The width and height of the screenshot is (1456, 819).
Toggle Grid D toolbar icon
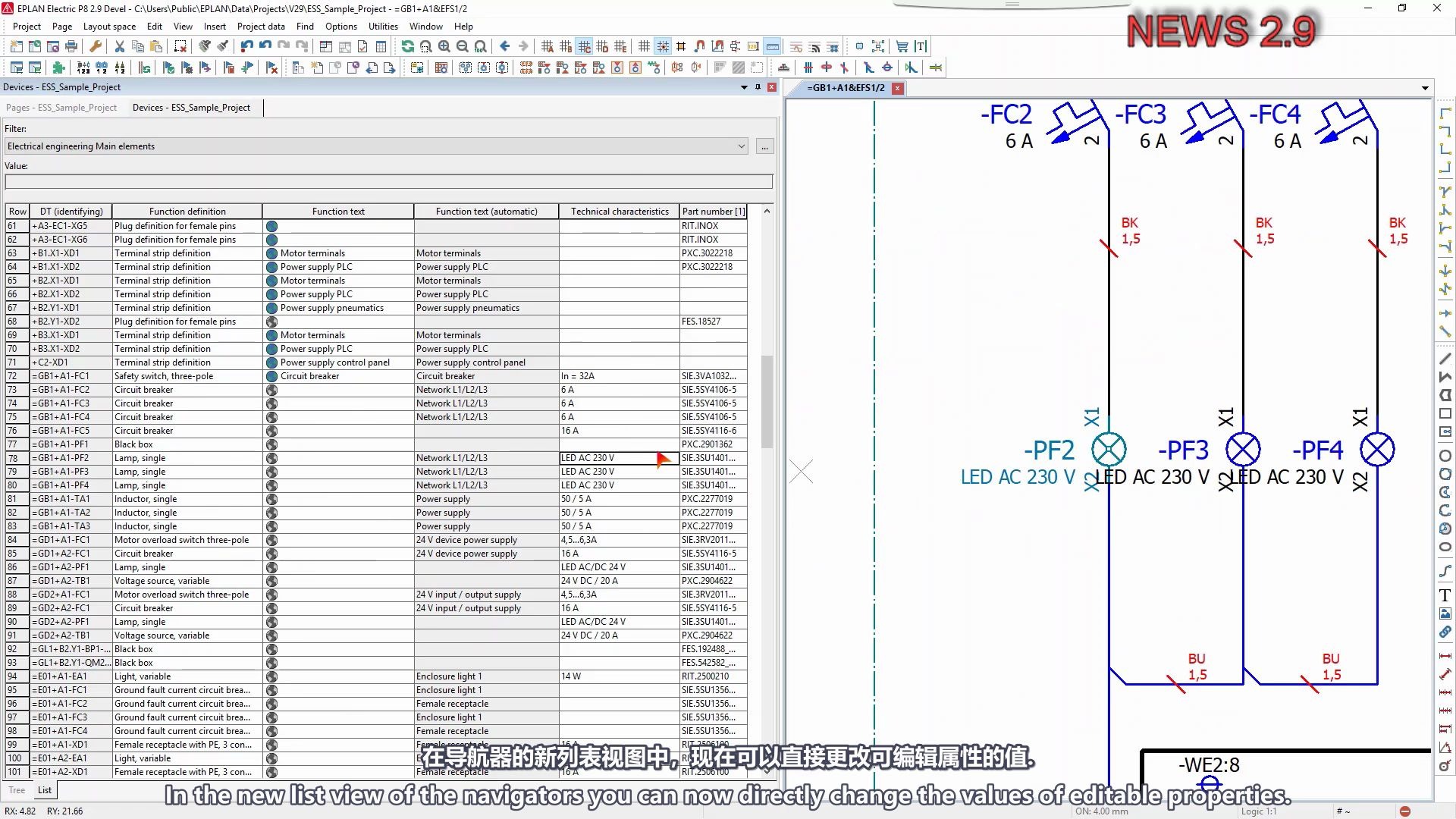point(602,46)
